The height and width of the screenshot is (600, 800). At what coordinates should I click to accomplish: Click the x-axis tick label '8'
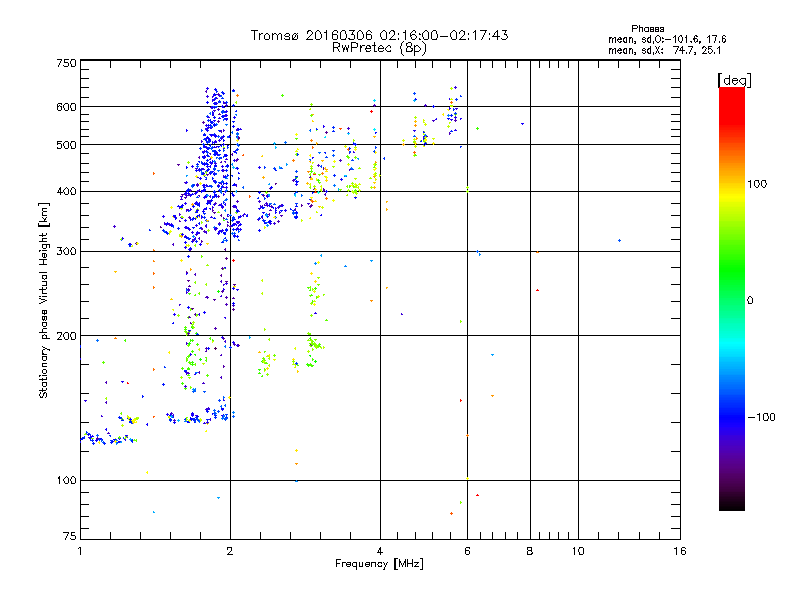[530, 551]
